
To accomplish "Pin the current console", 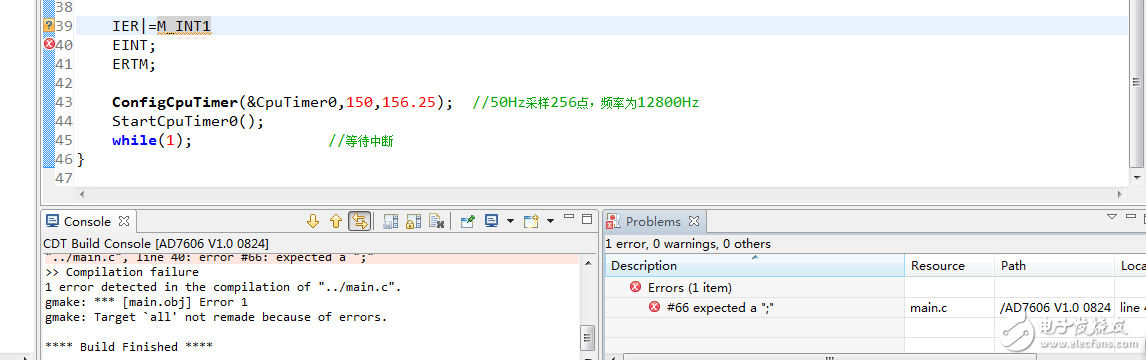I will pos(468,221).
